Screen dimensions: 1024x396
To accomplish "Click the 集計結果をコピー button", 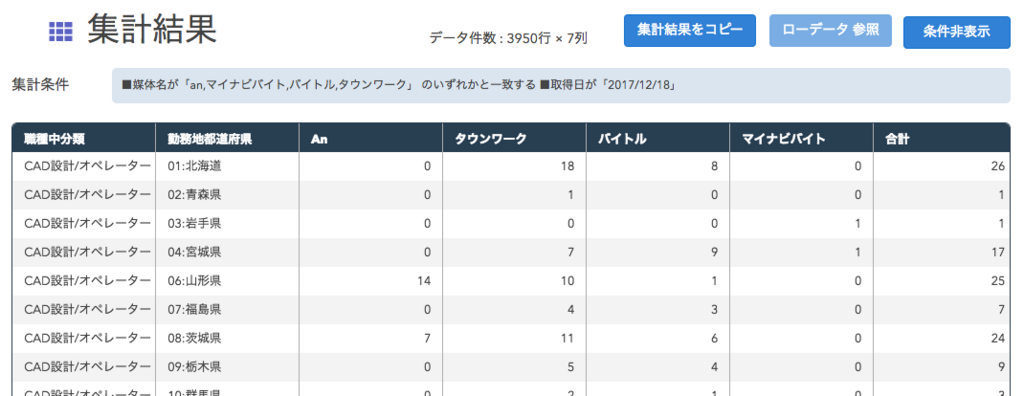I will [690, 31].
